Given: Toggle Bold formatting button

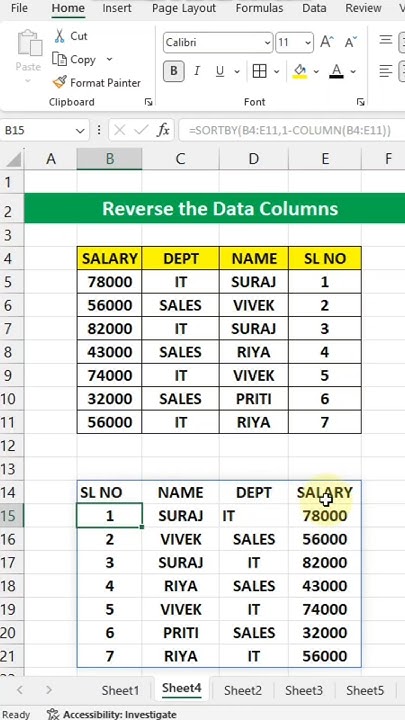Looking at the screenshot, I should click(x=174, y=71).
